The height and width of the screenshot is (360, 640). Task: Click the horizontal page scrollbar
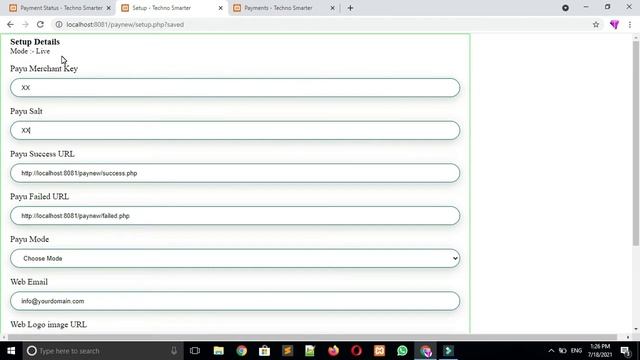pos(312,337)
